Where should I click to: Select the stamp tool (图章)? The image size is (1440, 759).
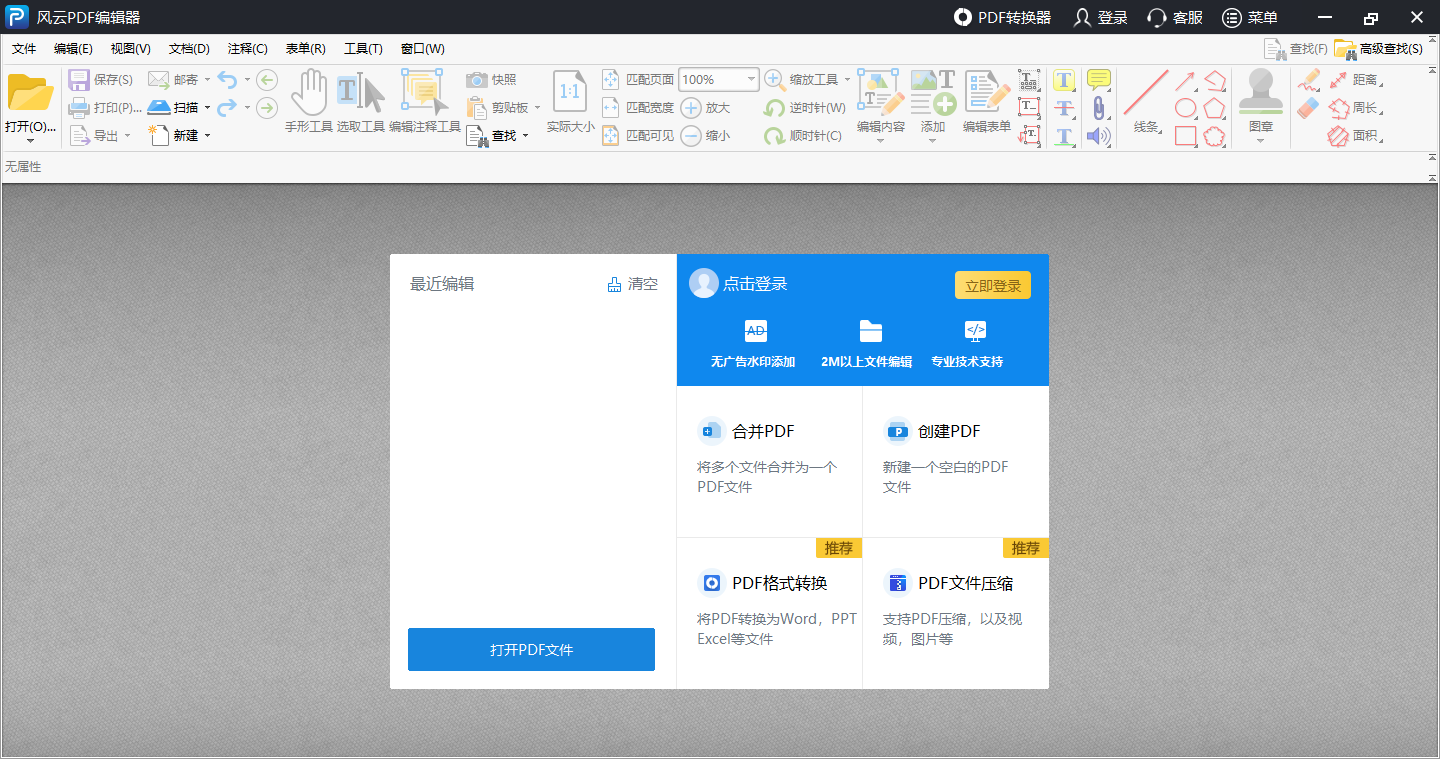[x=1259, y=95]
